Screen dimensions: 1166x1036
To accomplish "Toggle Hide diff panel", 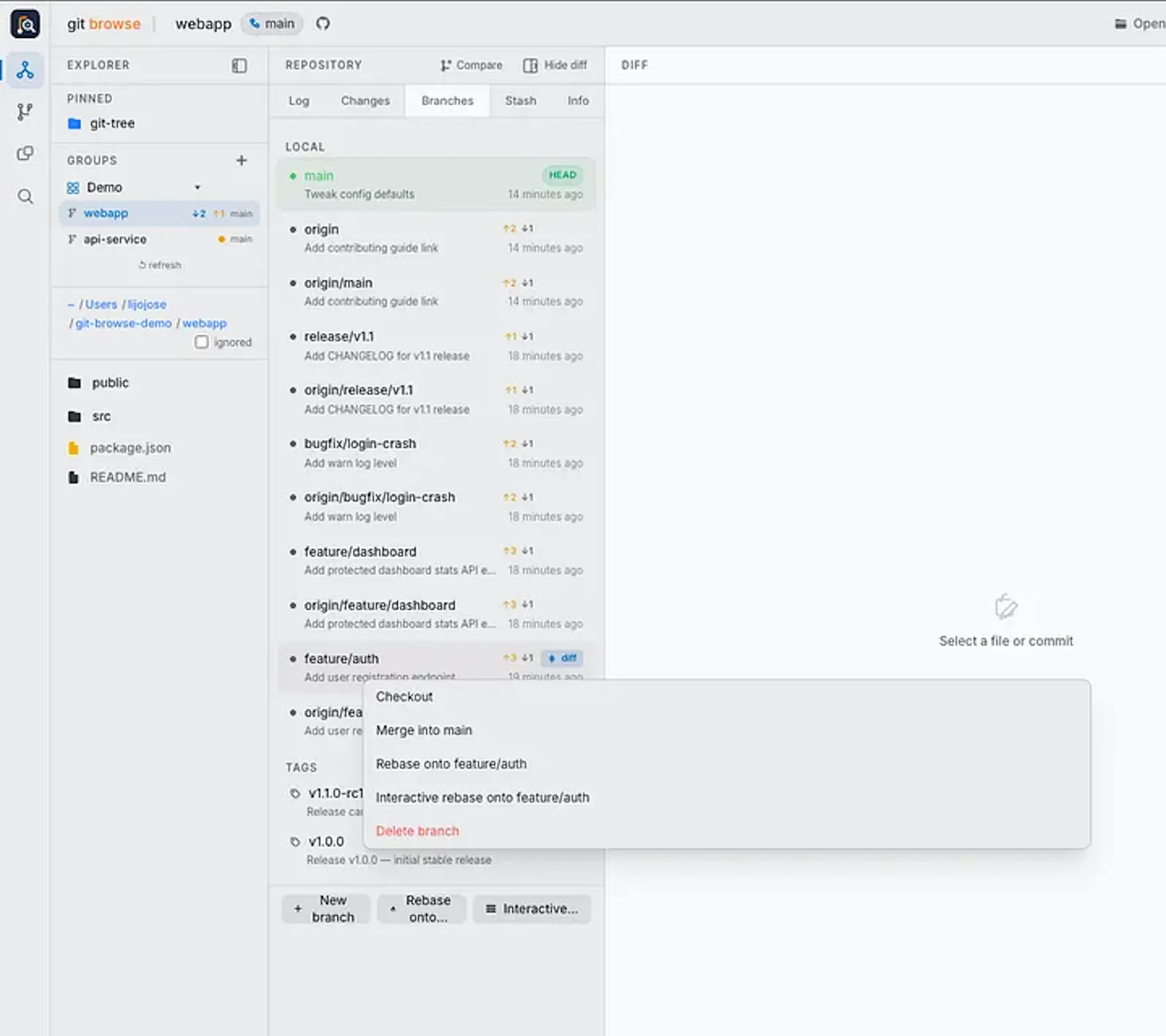I will [555, 65].
